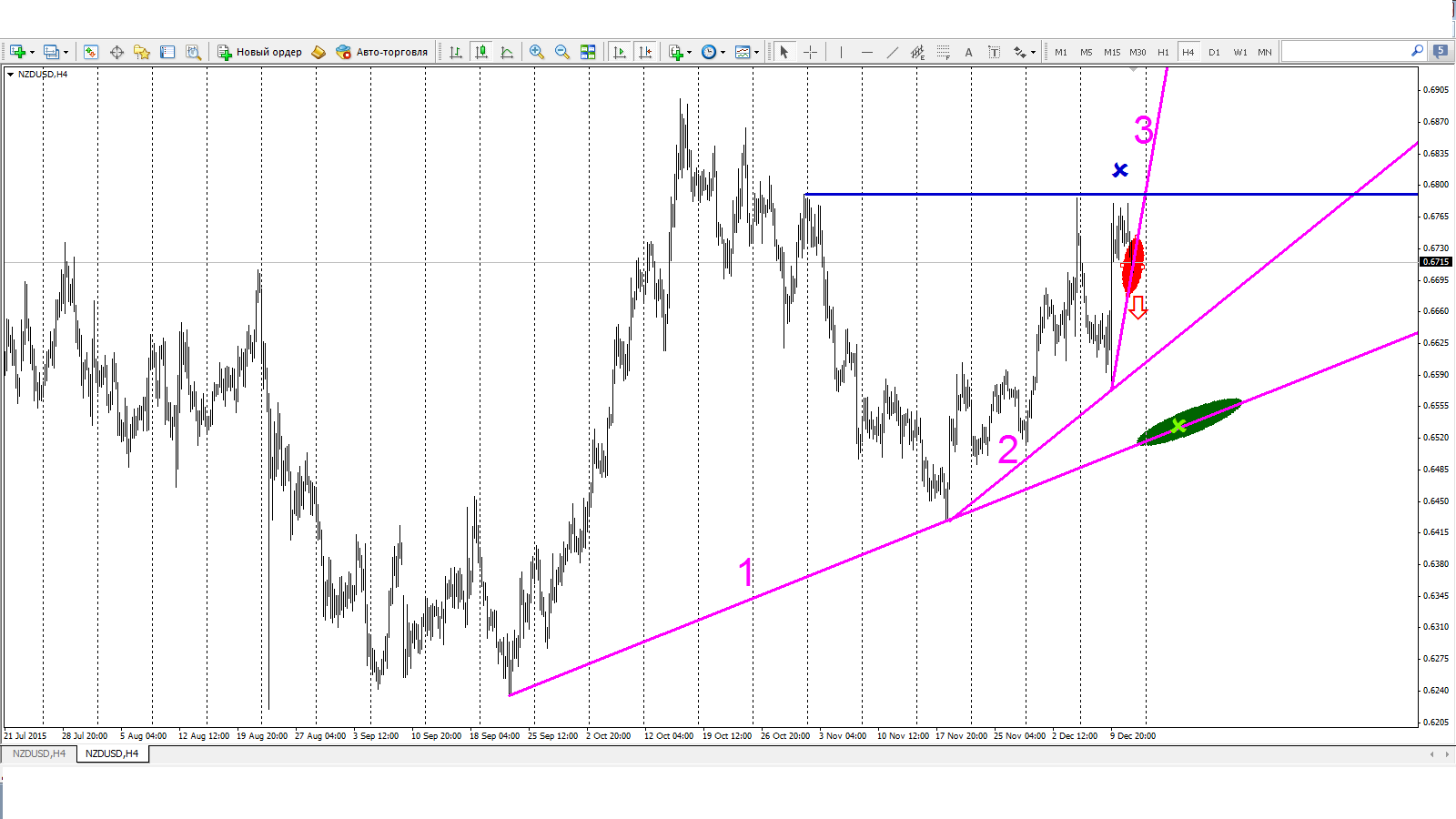
Task: Open the Data Window crosshair-circle icon
Action: (116, 52)
